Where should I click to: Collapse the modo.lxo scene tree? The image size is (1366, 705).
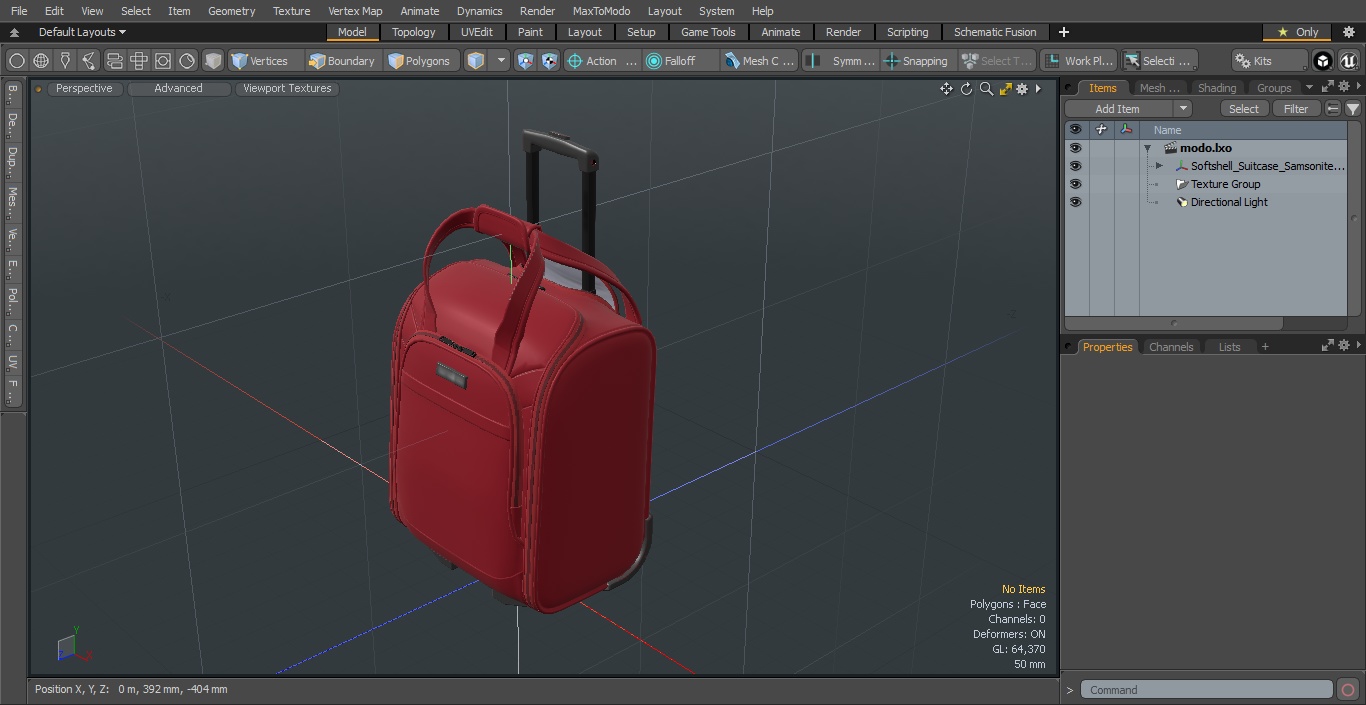point(1148,148)
